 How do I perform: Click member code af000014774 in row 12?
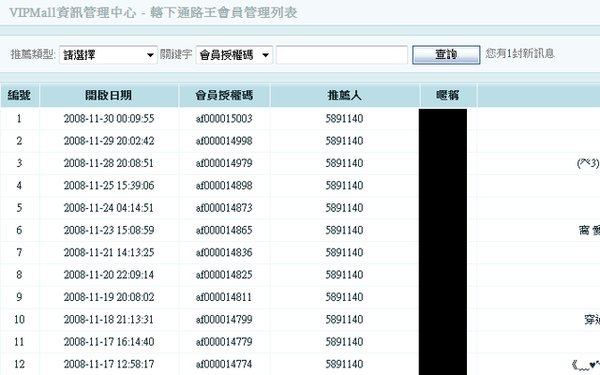[x=224, y=364]
